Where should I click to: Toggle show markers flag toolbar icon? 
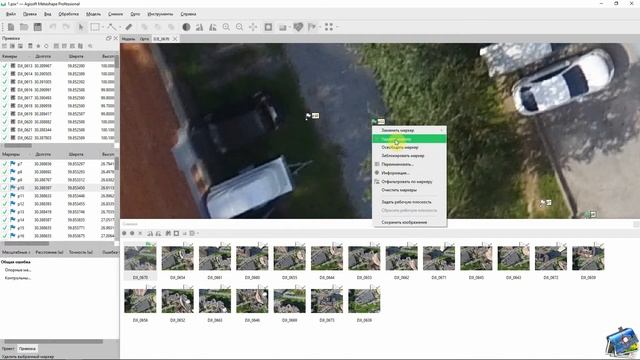[312, 27]
